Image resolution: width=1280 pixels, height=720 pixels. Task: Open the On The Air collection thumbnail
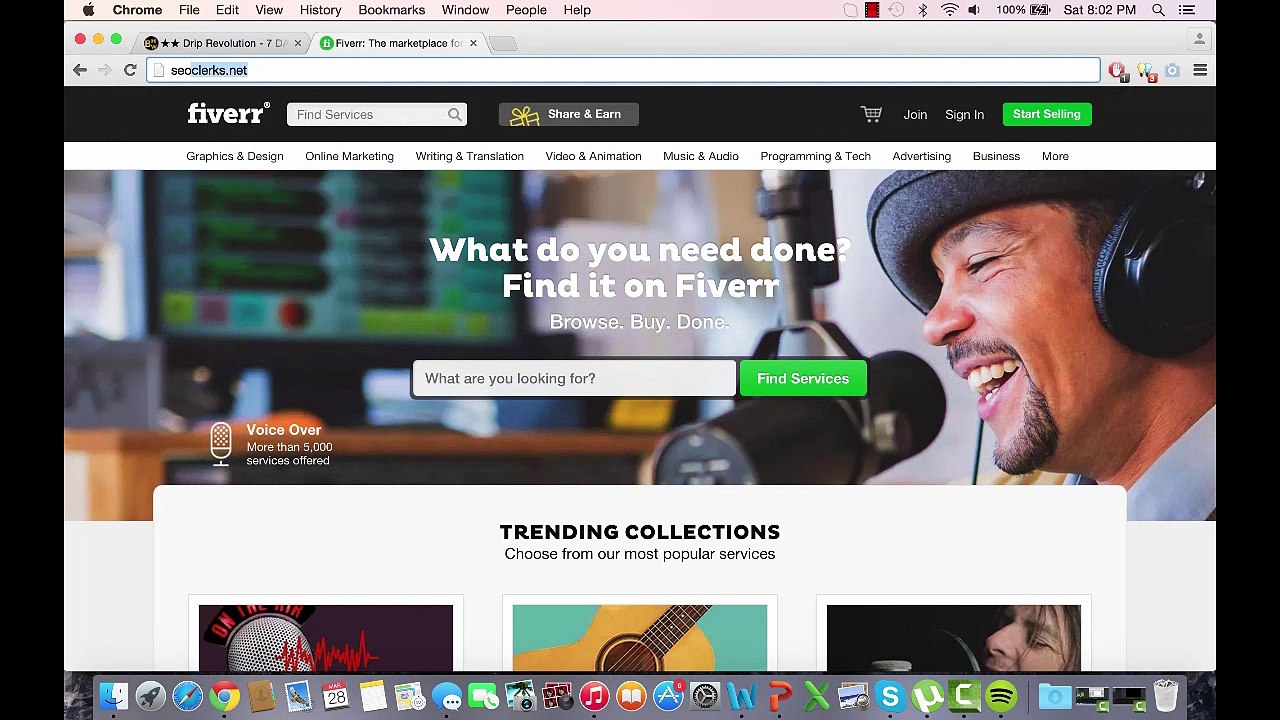(x=326, y=638)
